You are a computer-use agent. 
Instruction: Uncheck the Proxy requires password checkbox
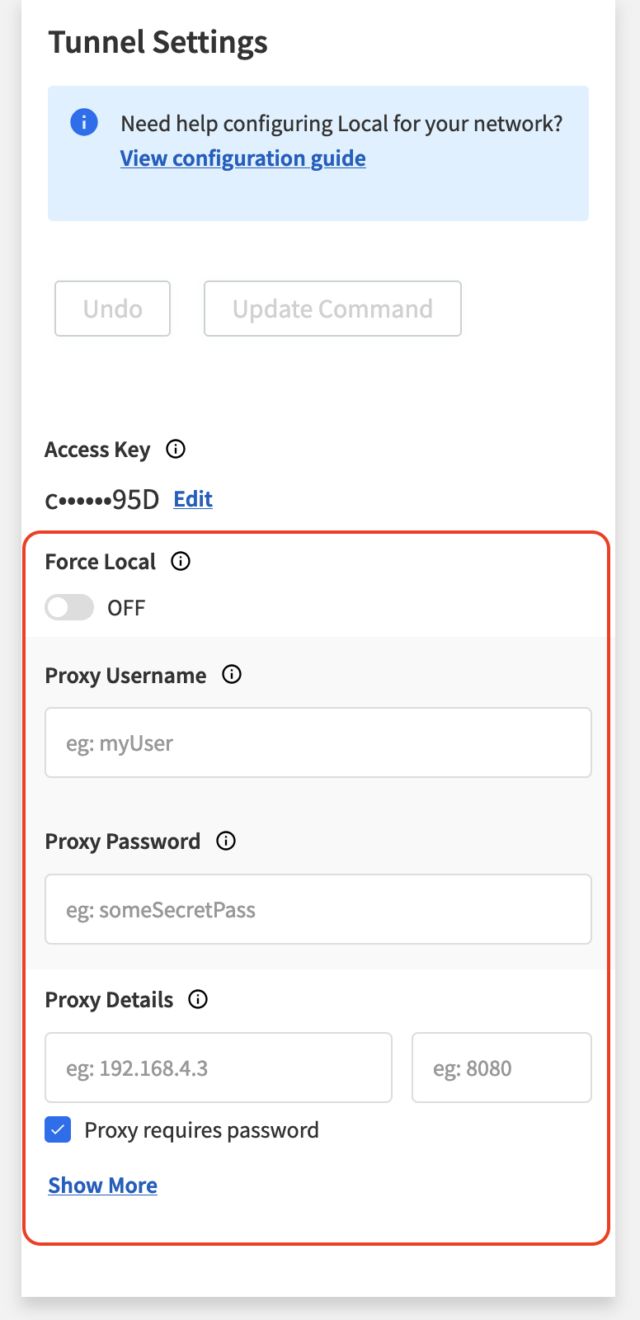[59, 1130]
